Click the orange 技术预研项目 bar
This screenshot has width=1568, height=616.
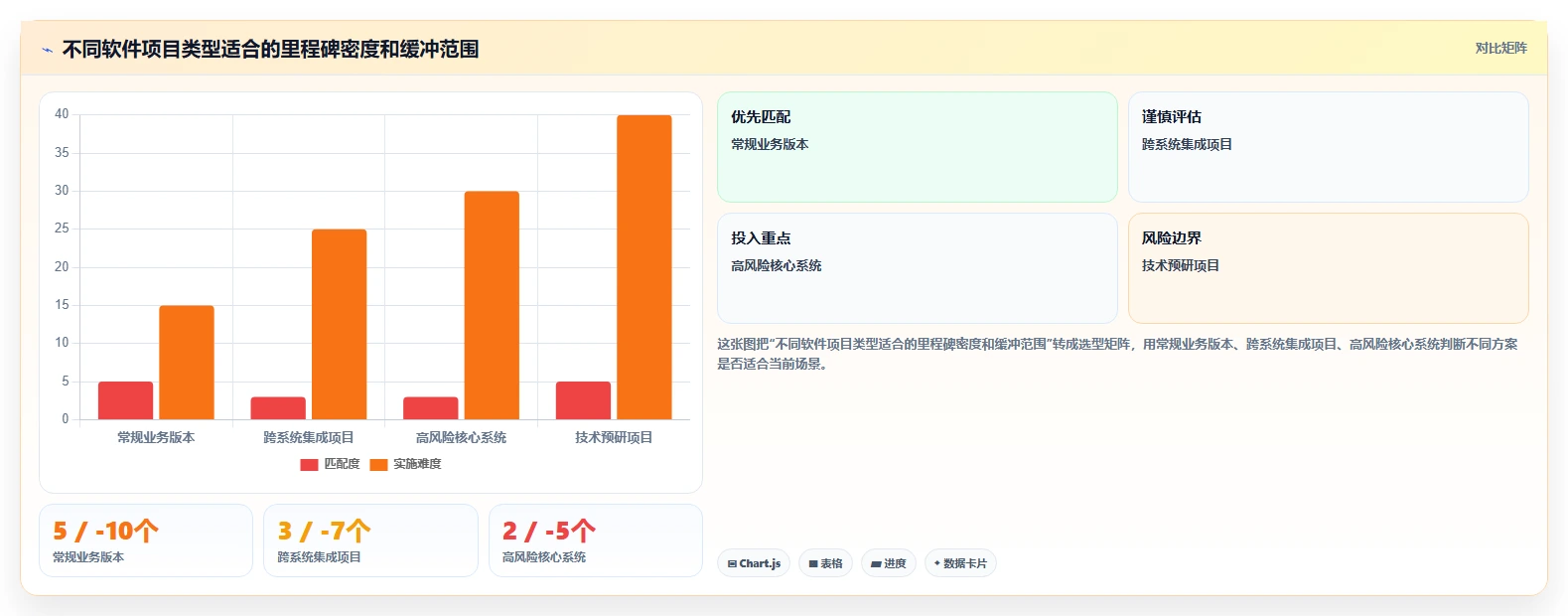click(x=644, y=267)
